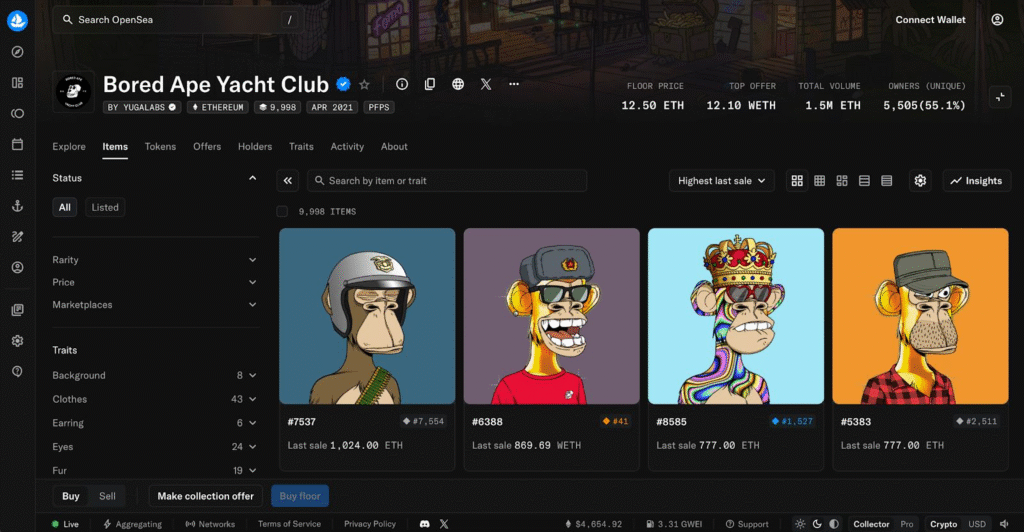Select the Listed status filter

105,208
